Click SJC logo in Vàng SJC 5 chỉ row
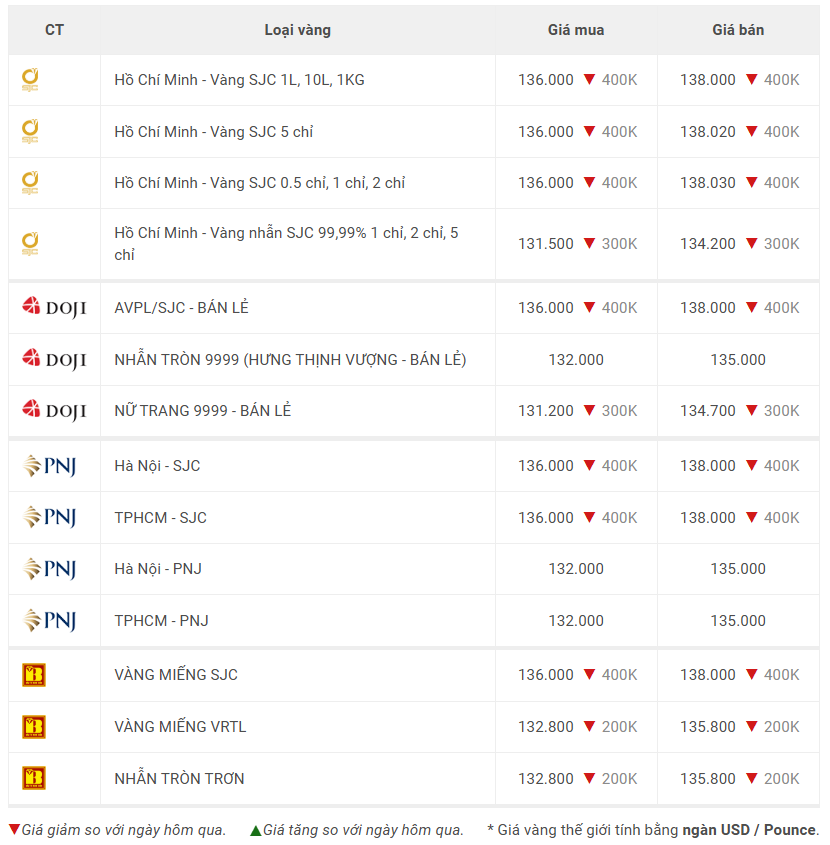The height and width of the screenshot is (845, 830). coord(31,131)
